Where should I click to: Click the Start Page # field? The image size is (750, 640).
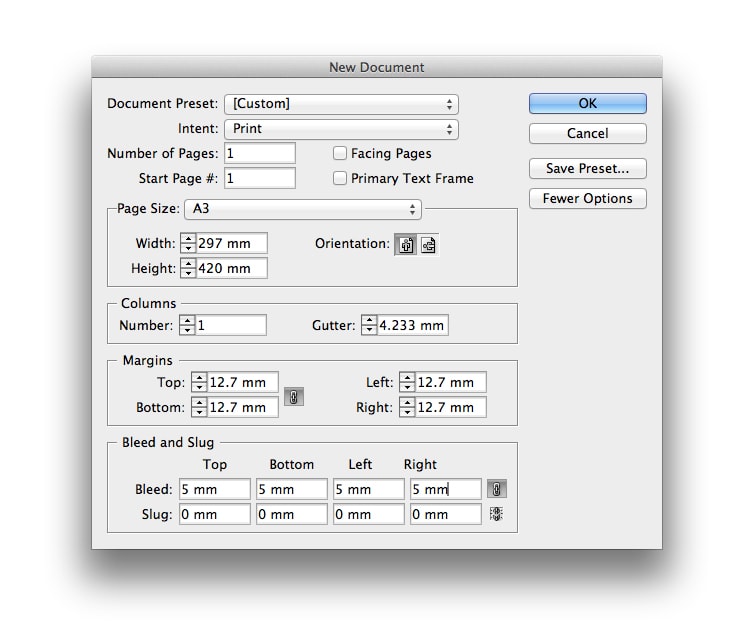point(260,178)
